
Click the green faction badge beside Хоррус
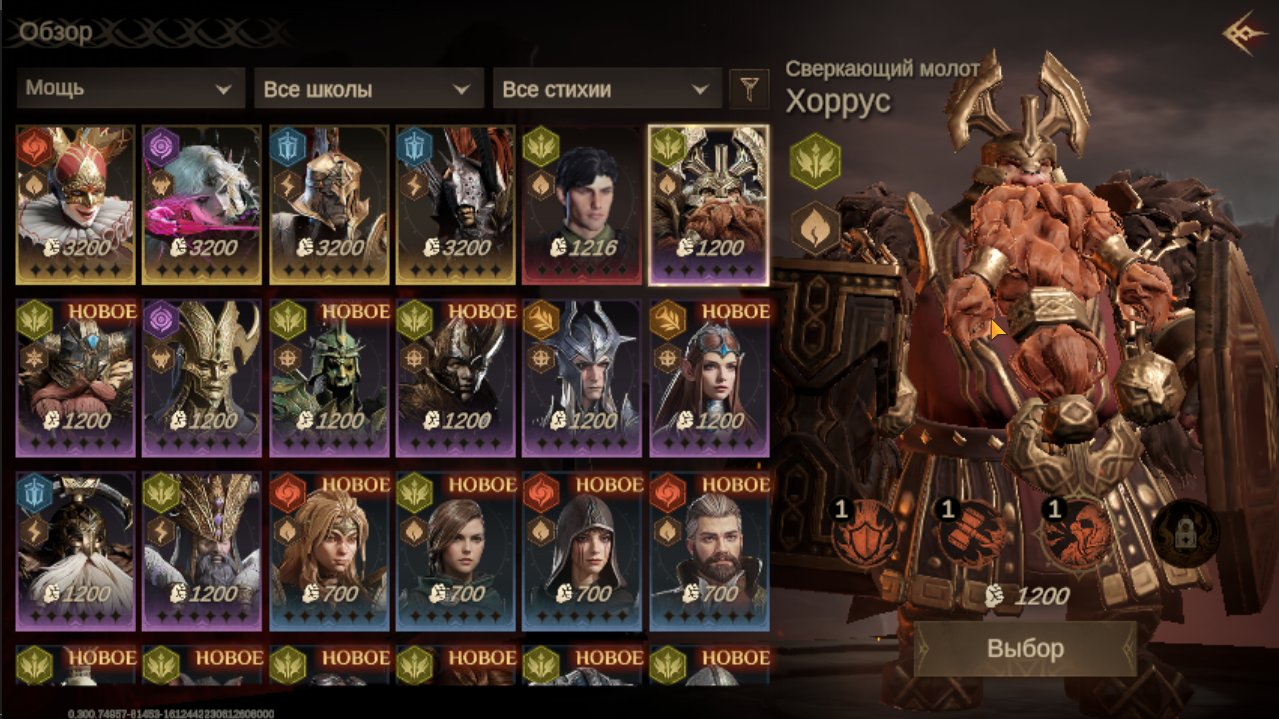point(814,160)
